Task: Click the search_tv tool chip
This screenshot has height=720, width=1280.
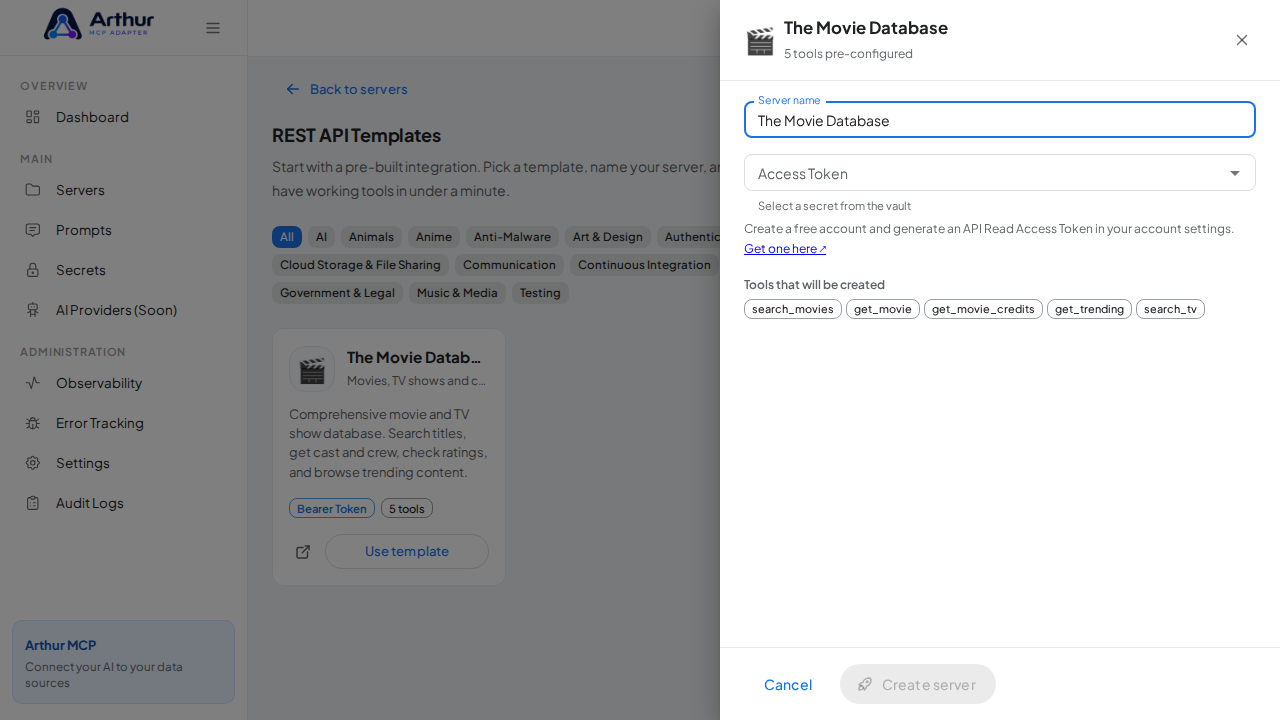Action: (1170, 309)
